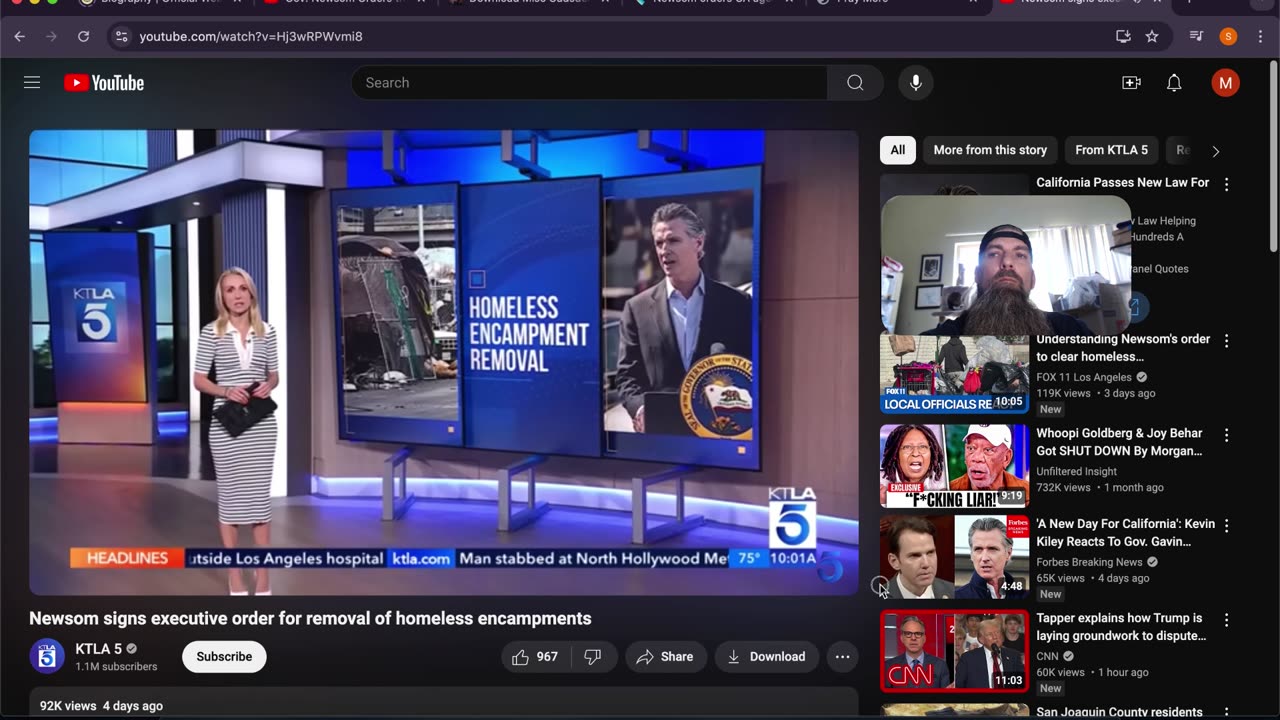Viewport: 1280px width, 720px height.
Task: Open the FOX 11 Understanding Newsom's order thumbnail
Action: pyautogui.click(x=954, y=374)
